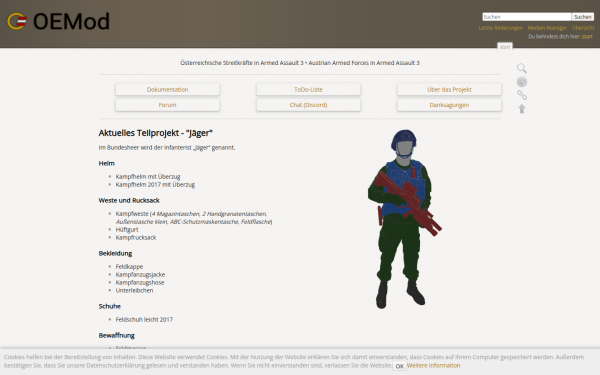Viewport: 600px width, 375px height.
Task: Open the Chat (Discord) button
Action: click(x=308, y=105)
